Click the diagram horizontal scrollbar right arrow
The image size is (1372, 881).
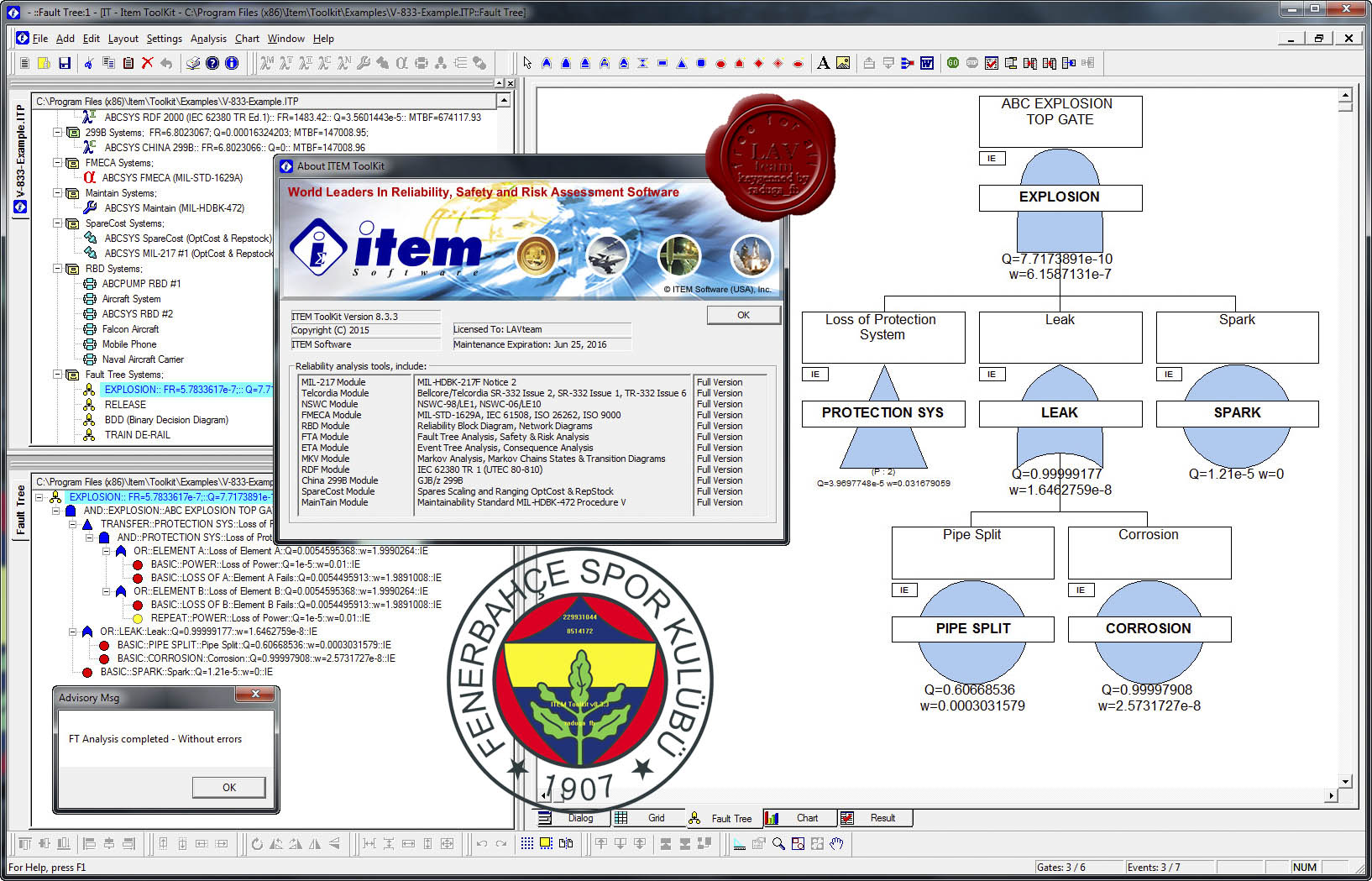click(x=1331, y=795)
